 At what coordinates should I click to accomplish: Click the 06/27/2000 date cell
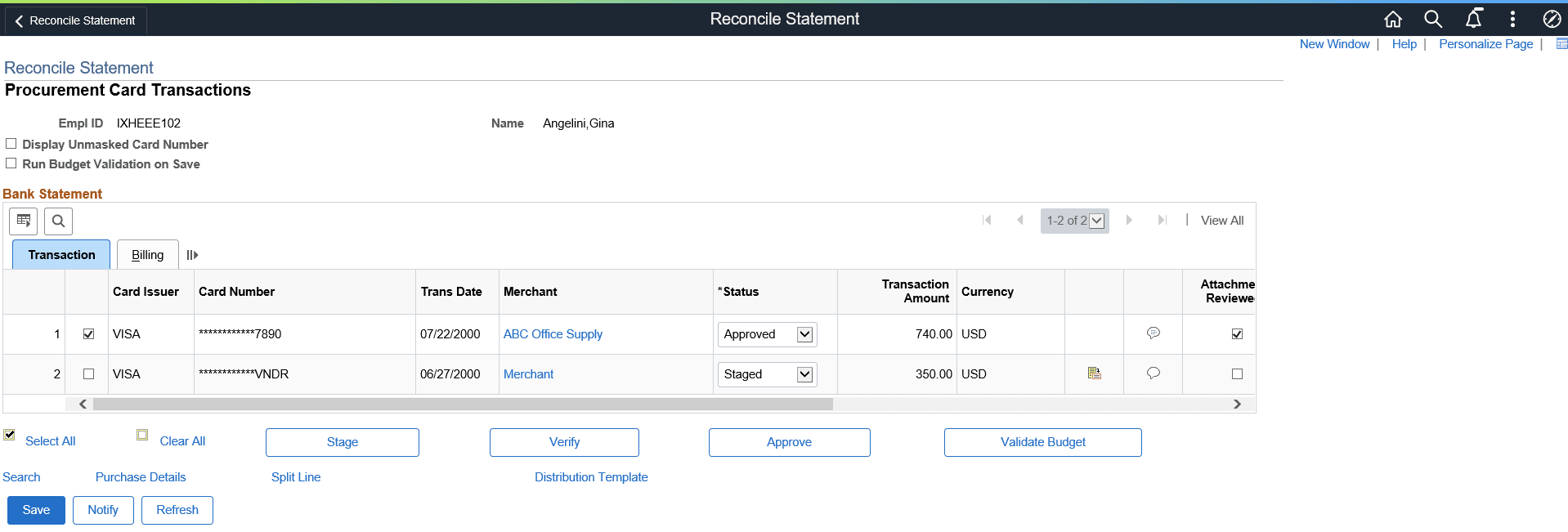click(x=450, y=374)
